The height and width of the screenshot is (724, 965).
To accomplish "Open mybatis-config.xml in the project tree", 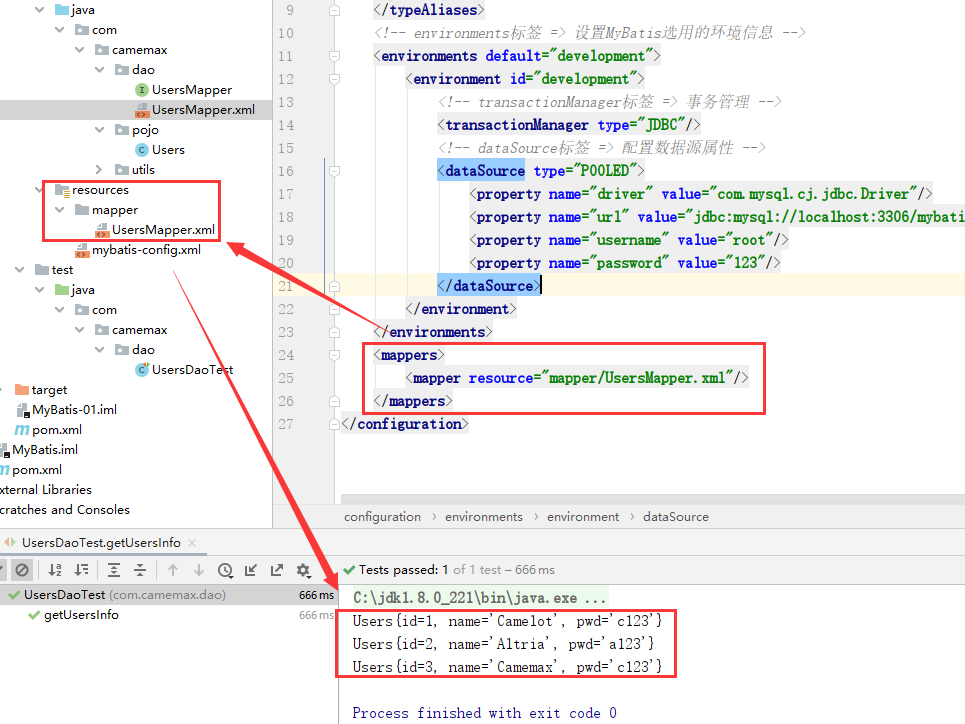I will pyautogui.click(x=146, y=250).
